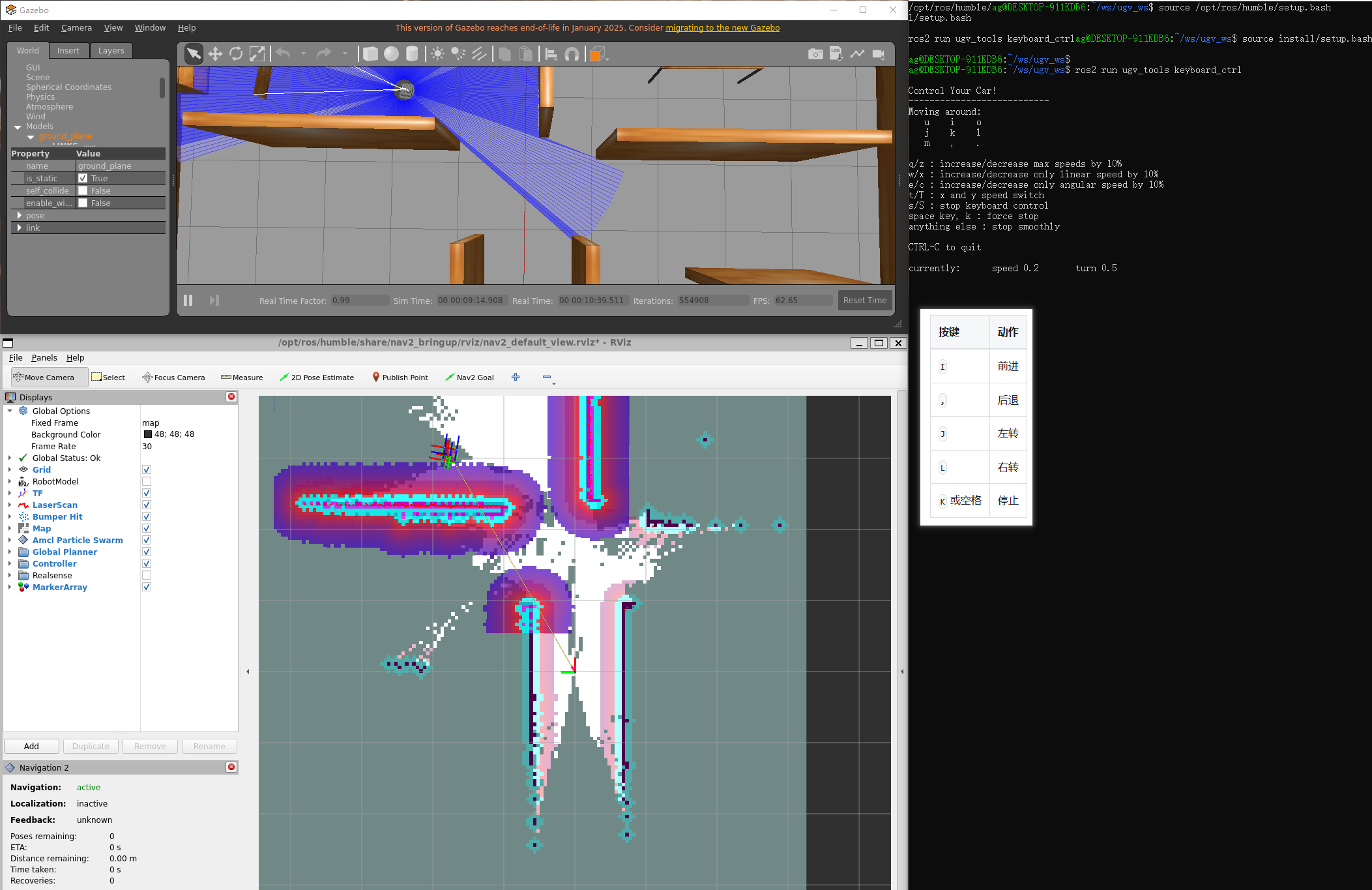The height and width of the screenshot is (890, 1372).
Task: Uncheck the LaserScan display checkbox
Action: [147, 505]
